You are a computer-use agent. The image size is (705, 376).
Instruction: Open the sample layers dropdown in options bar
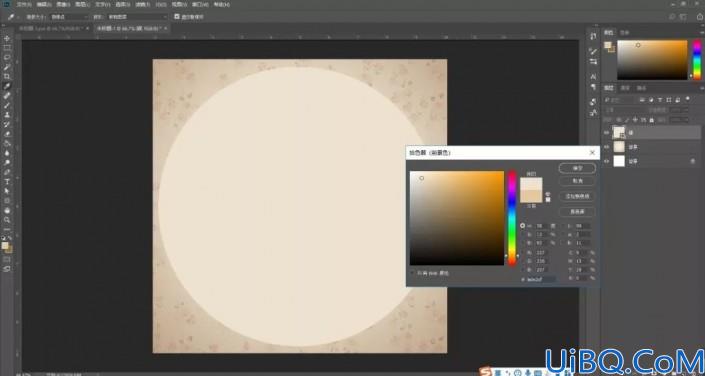pyautogui.click(x=137, y=17)
